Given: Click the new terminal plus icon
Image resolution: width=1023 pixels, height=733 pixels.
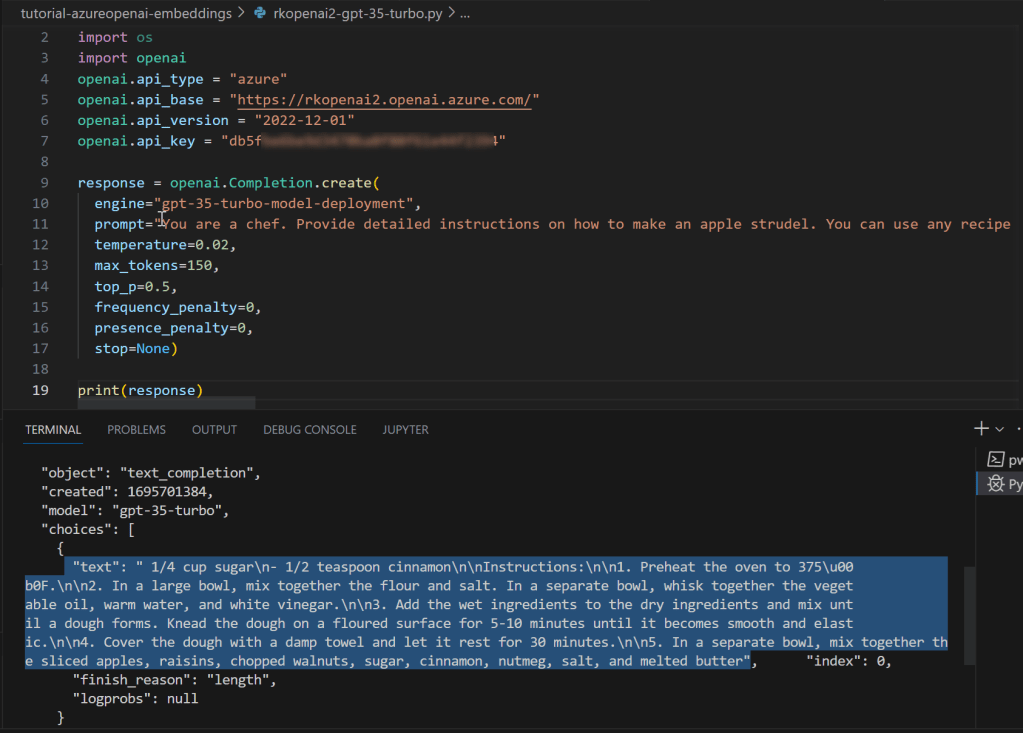Looking at the screenshot, I should coord(981,428).
